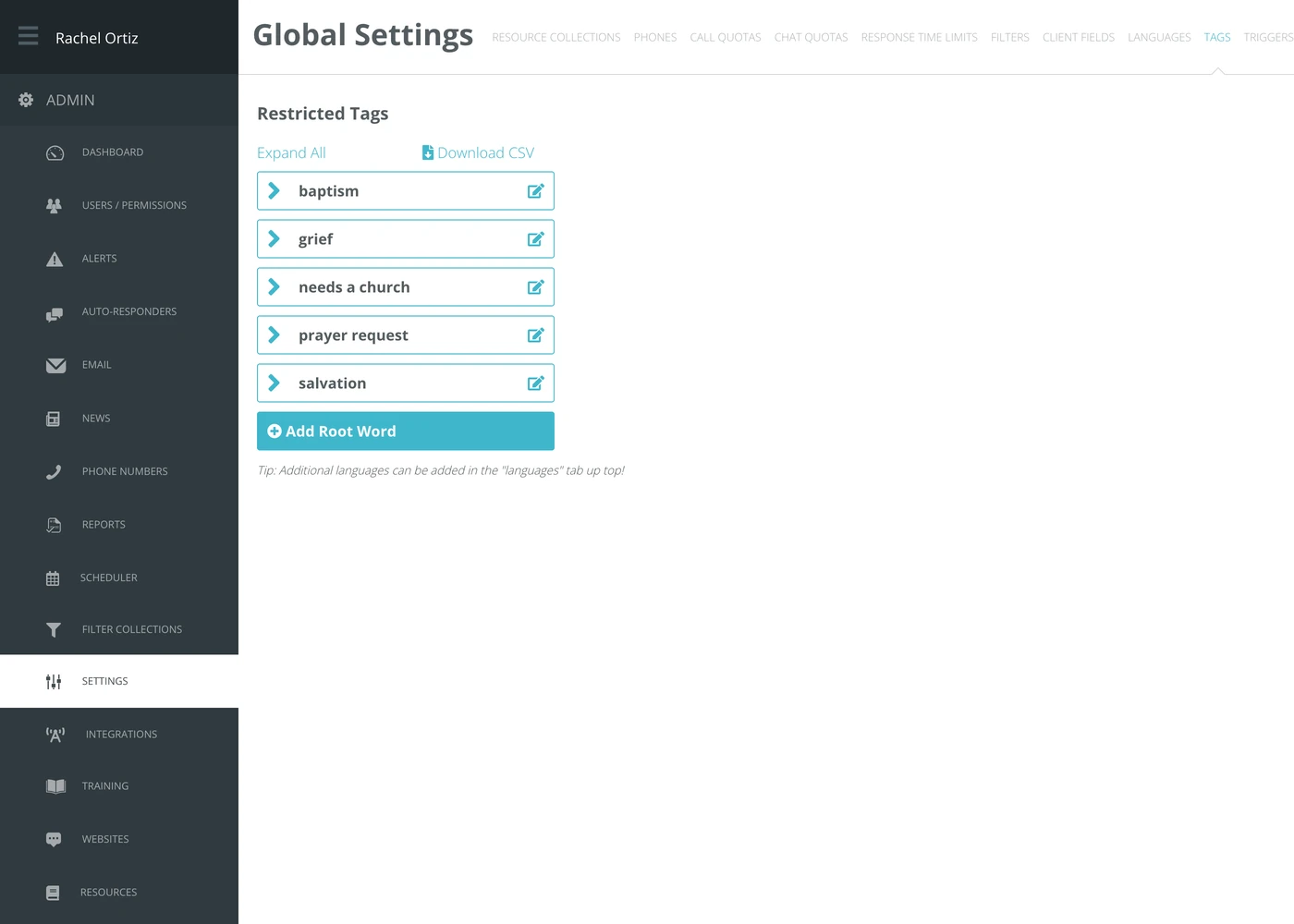
Task: Open the Call Quotas tab
Action: 726,38
